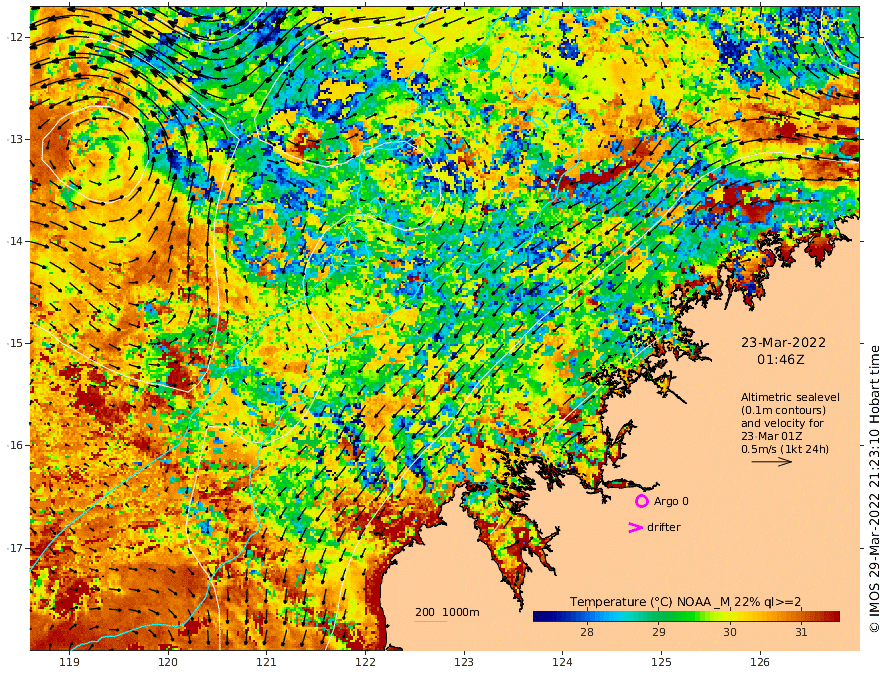Click the magenta Argo circle legend marker
Screen dimensions: 880x680
click(641, 501)
